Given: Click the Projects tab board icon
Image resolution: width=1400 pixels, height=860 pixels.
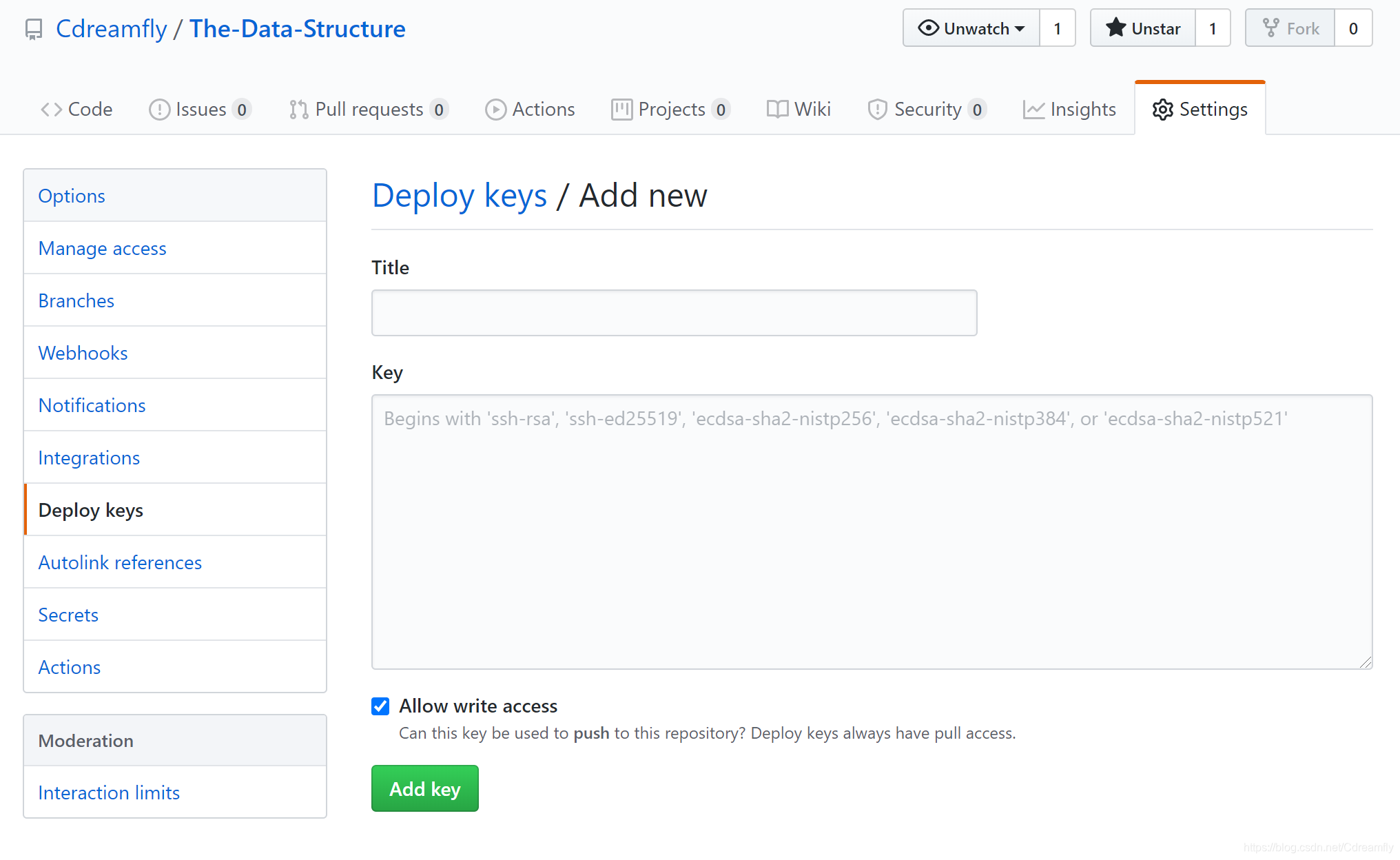Looking at the screenshot, I should point(621,110).
